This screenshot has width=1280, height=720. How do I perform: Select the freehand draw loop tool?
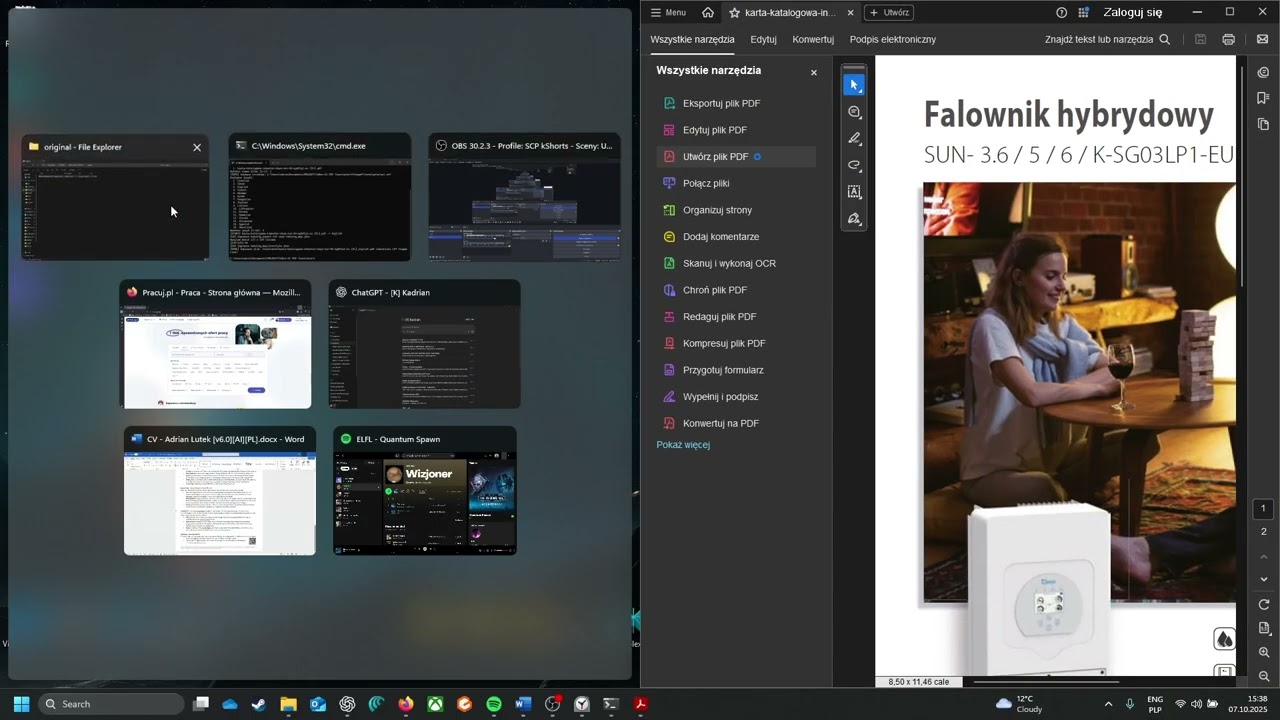854,165
